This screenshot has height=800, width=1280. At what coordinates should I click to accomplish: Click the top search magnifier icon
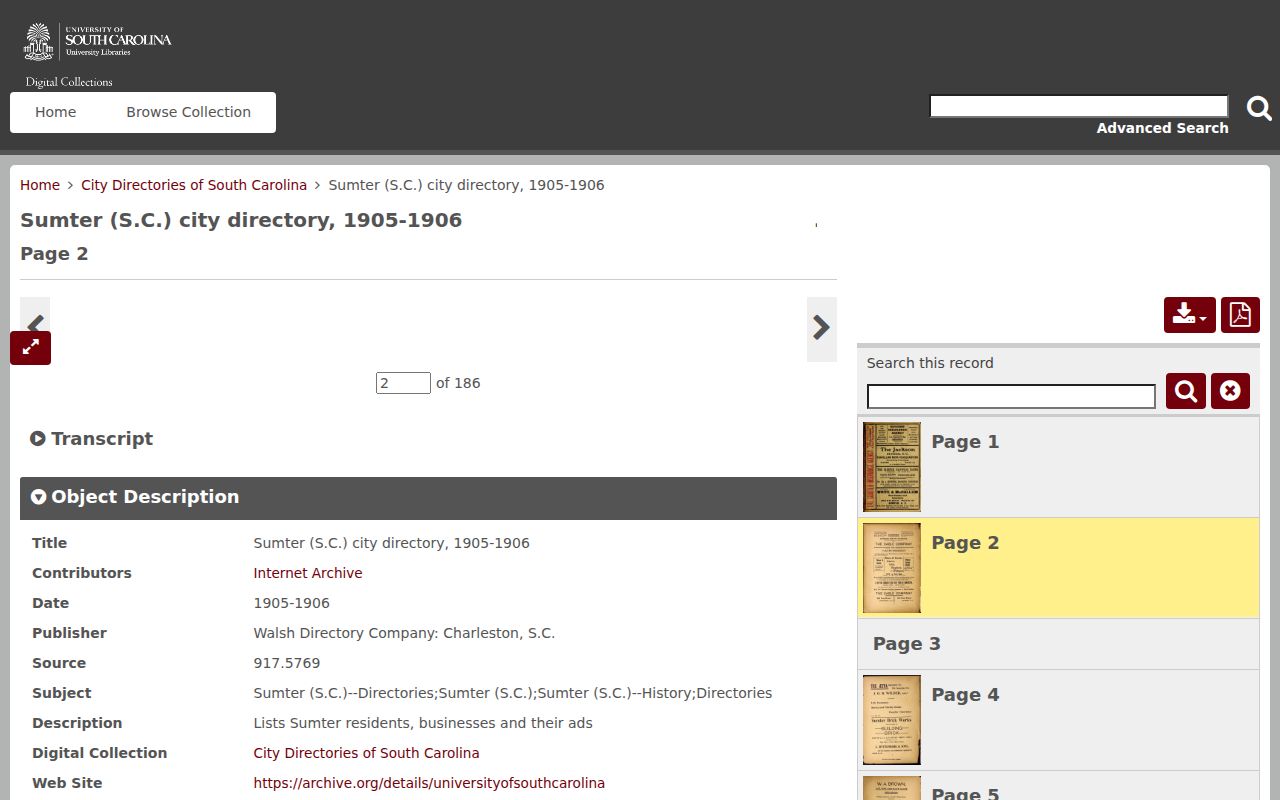[1259, 108]
